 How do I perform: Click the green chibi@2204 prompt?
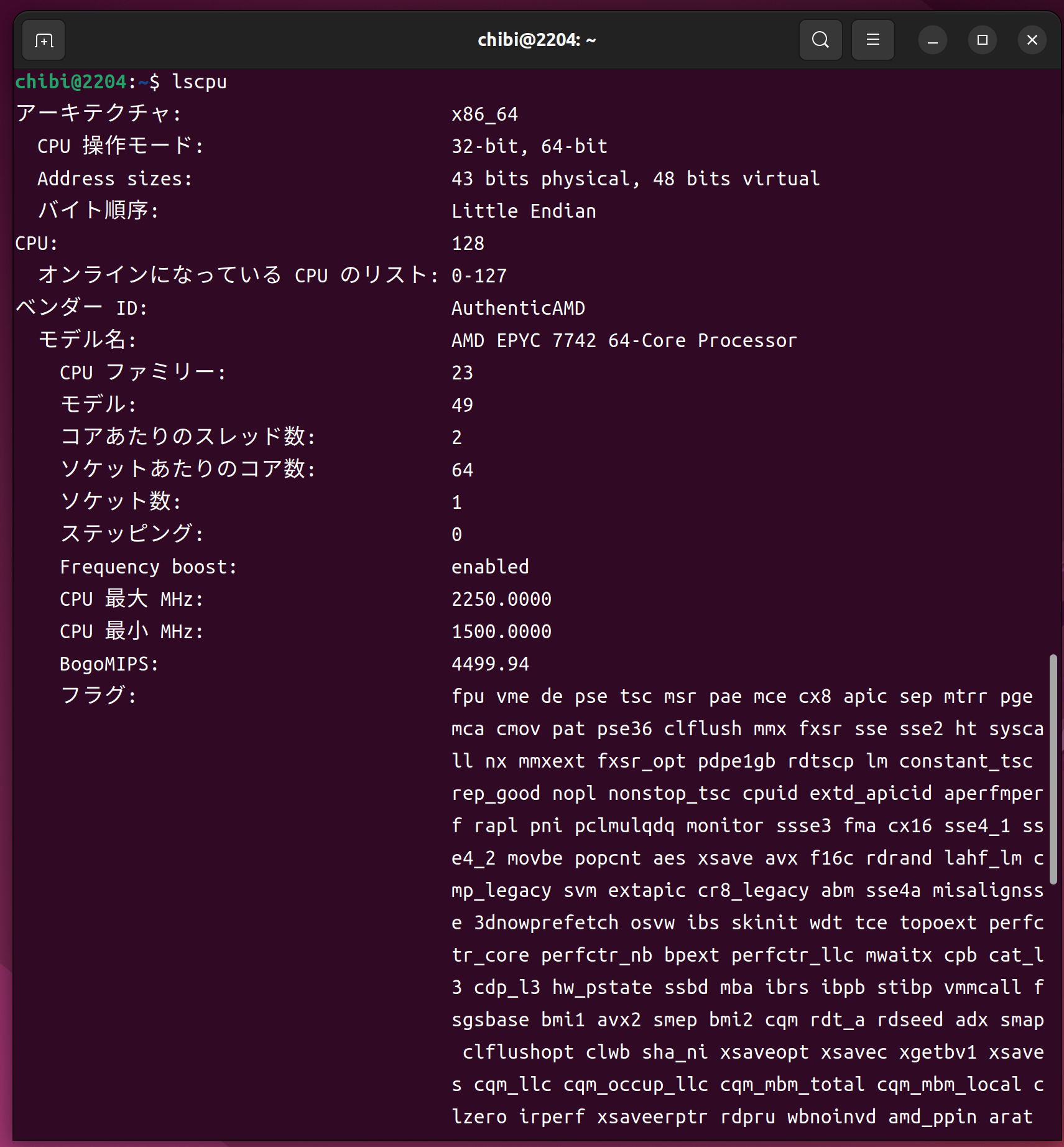coord(71,82)
